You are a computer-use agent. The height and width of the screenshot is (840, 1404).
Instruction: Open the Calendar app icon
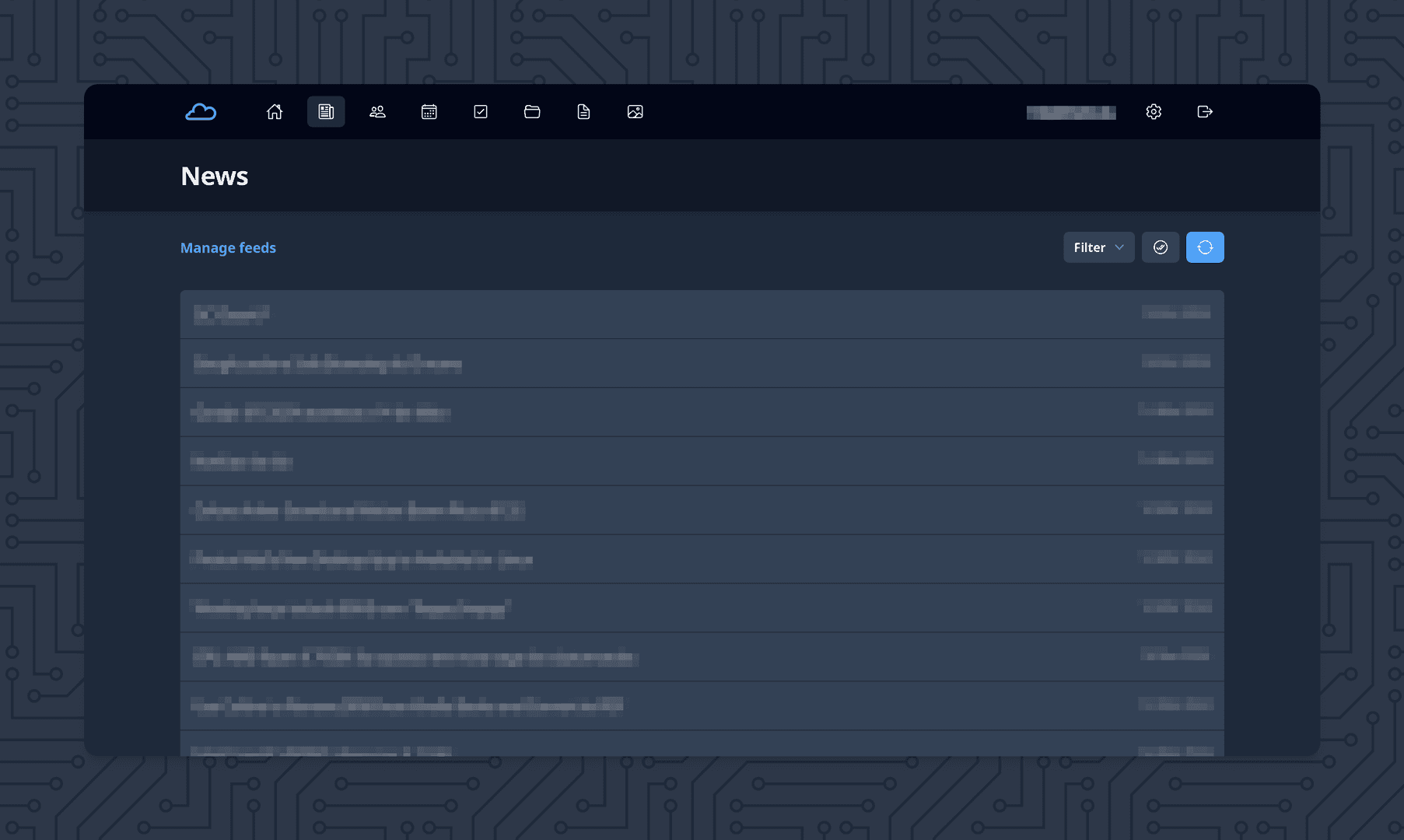pyautogui.click(x=429, y=111)
